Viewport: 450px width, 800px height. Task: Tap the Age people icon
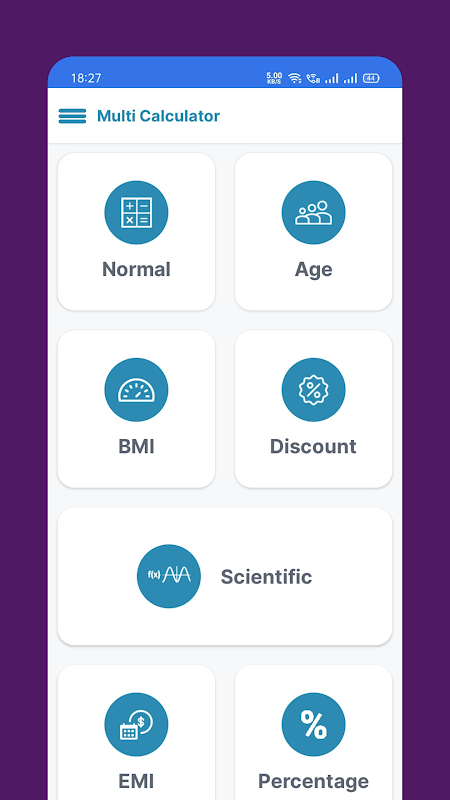pyautogui.click(x=313, y=212)
